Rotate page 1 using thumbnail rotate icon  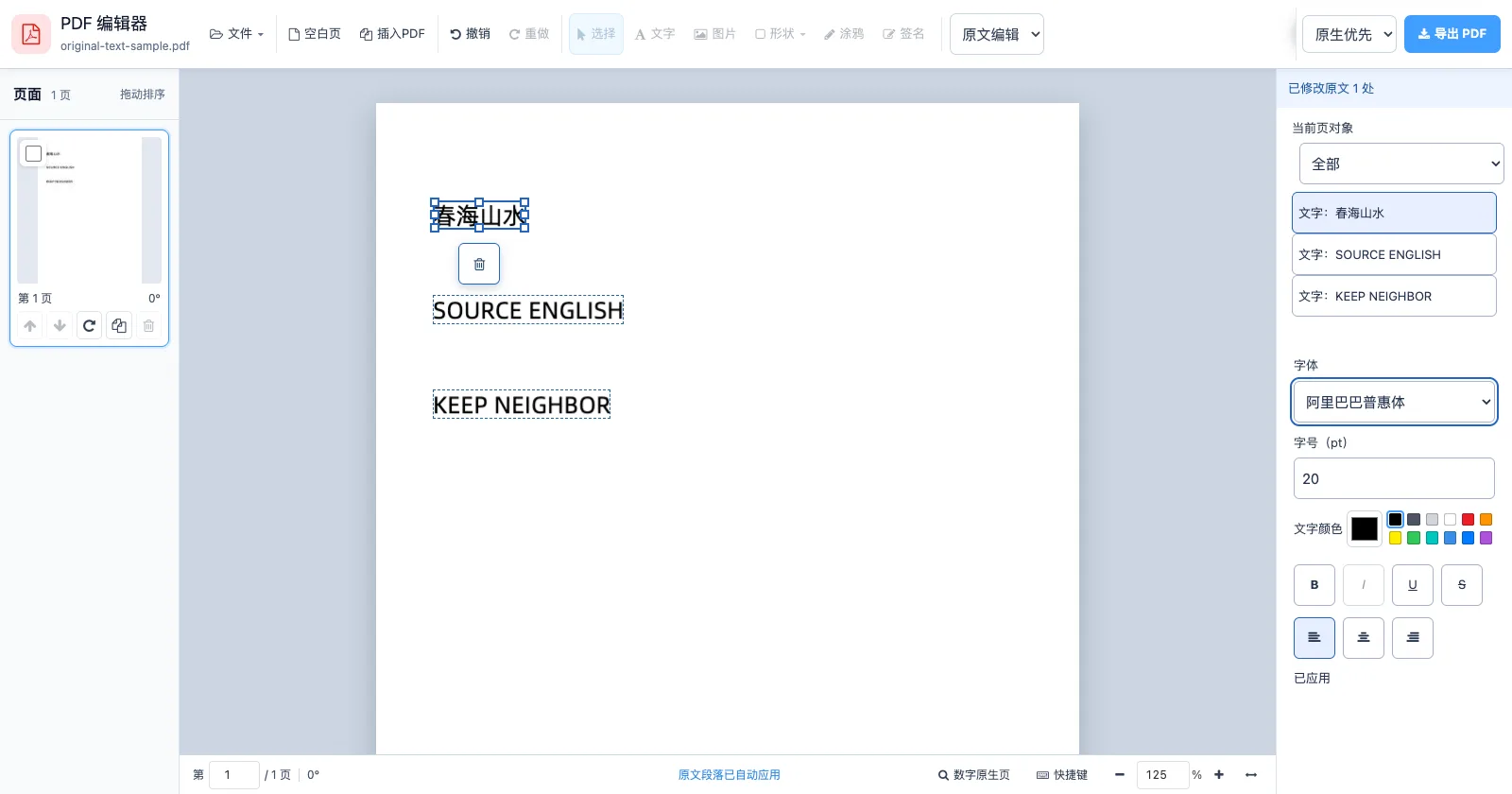click(x=89, y=326)
